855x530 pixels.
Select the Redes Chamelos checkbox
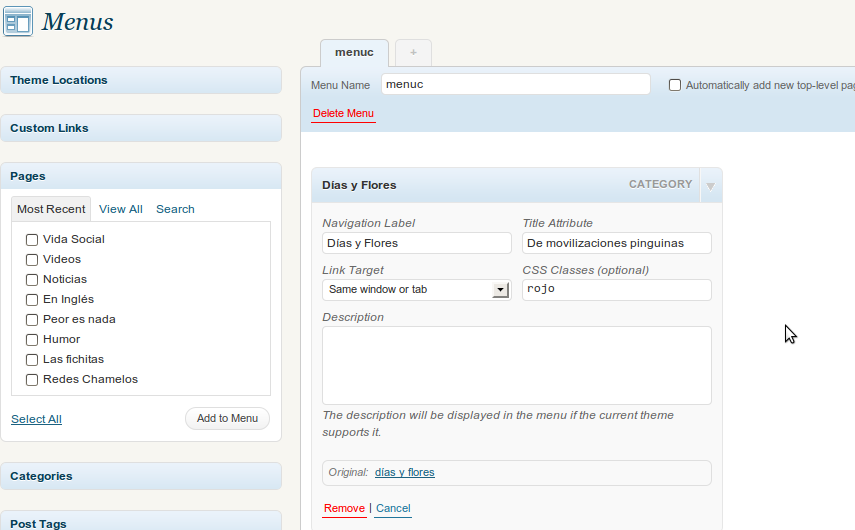32,380
